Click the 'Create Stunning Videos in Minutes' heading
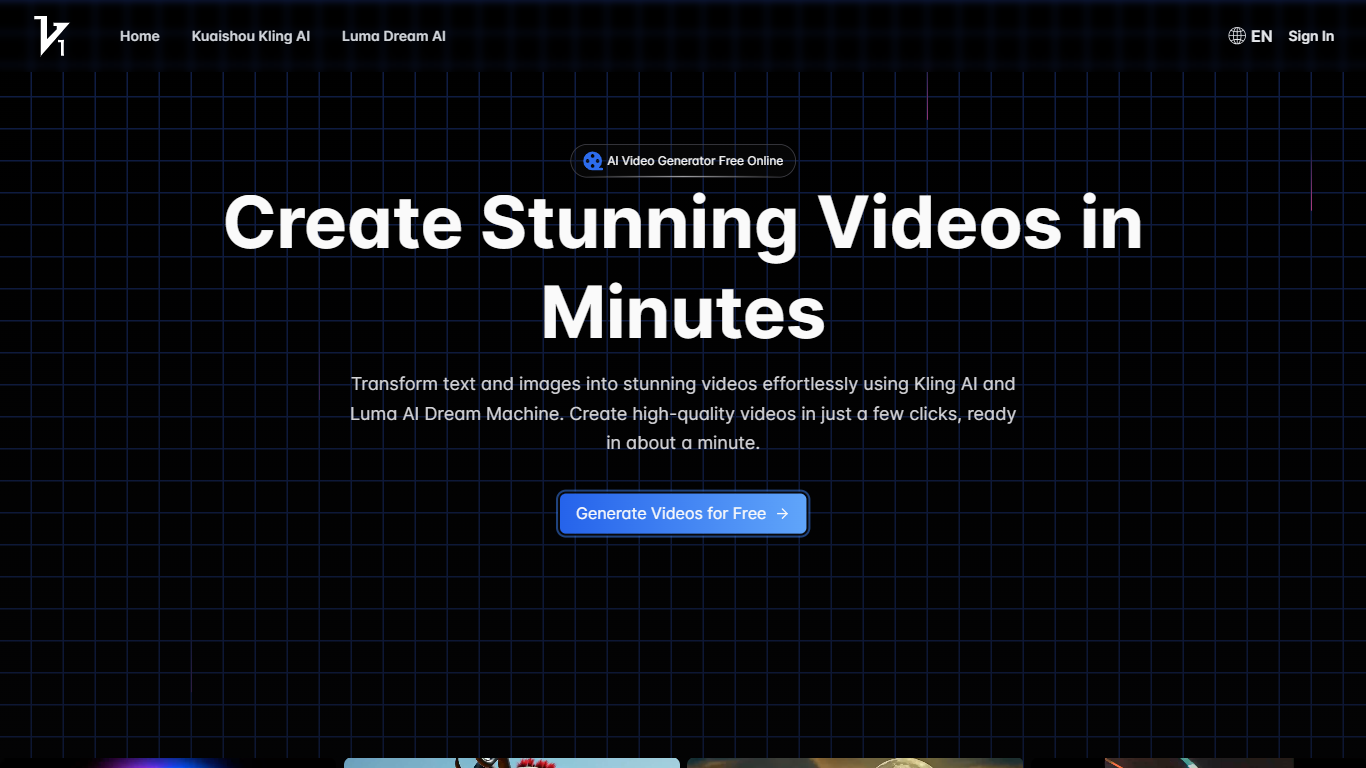The width and height of the screenshot is (1366, 768). [683, 268]
